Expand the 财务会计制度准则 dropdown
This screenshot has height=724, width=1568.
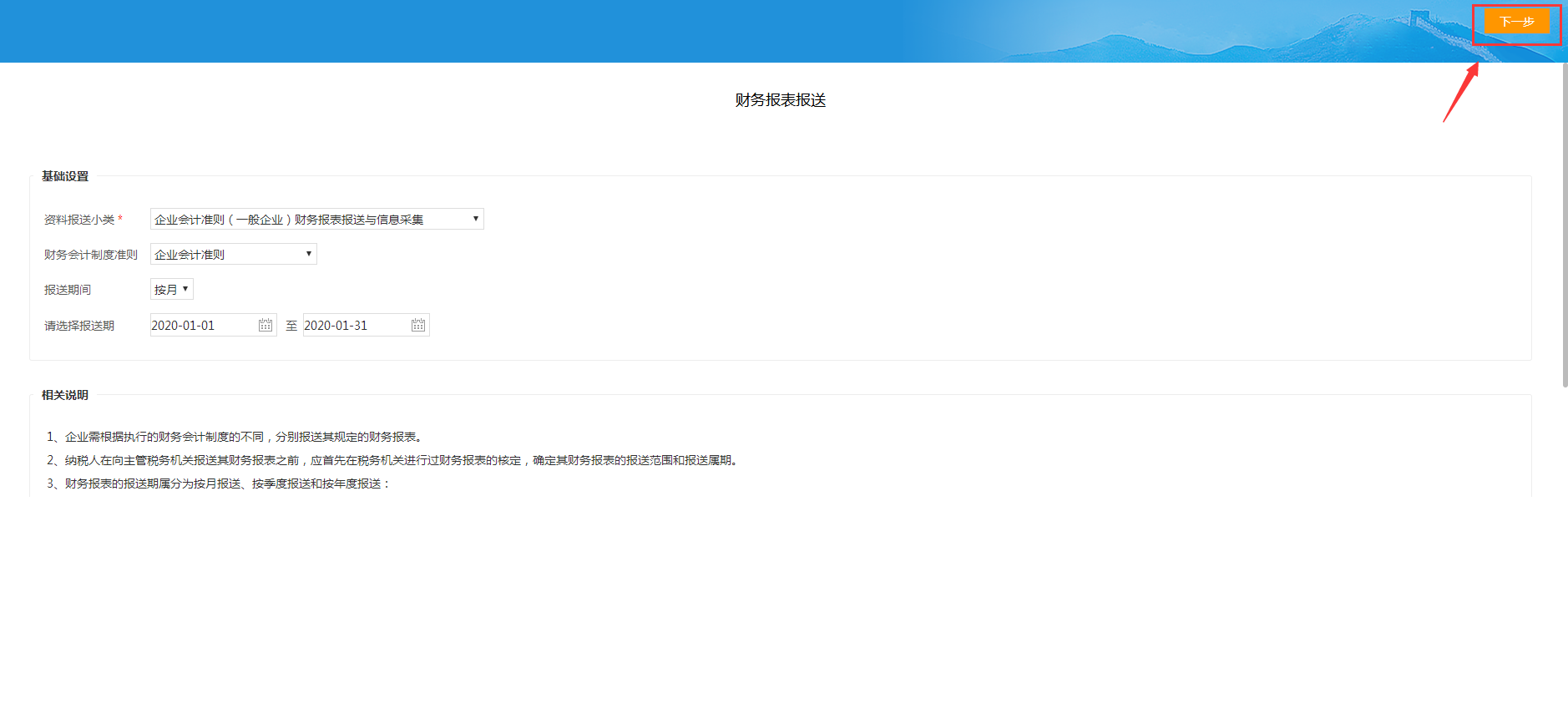[x=234, y=254]
